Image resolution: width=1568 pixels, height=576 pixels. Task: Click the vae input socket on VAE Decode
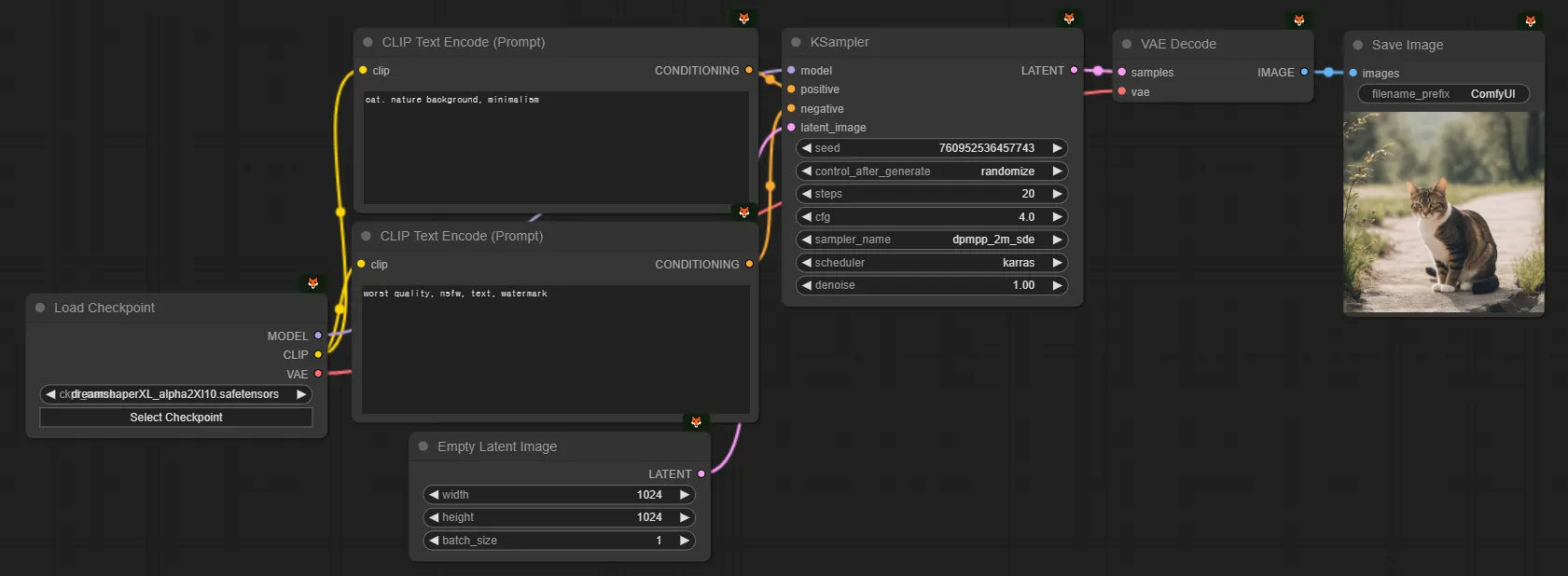pyautogui.click(x=1122, y=91)
